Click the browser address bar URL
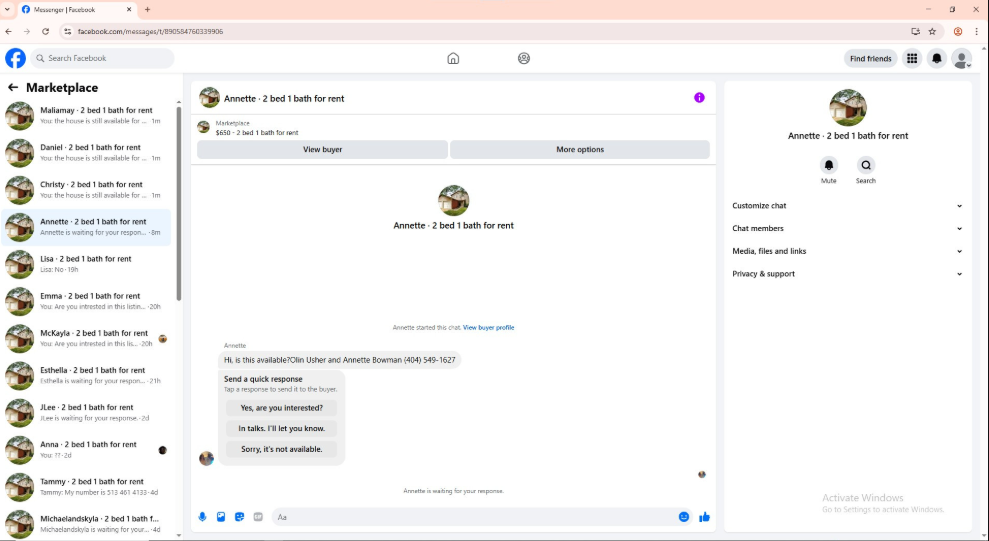Screen dimensions: 989x541 (150, 32)
